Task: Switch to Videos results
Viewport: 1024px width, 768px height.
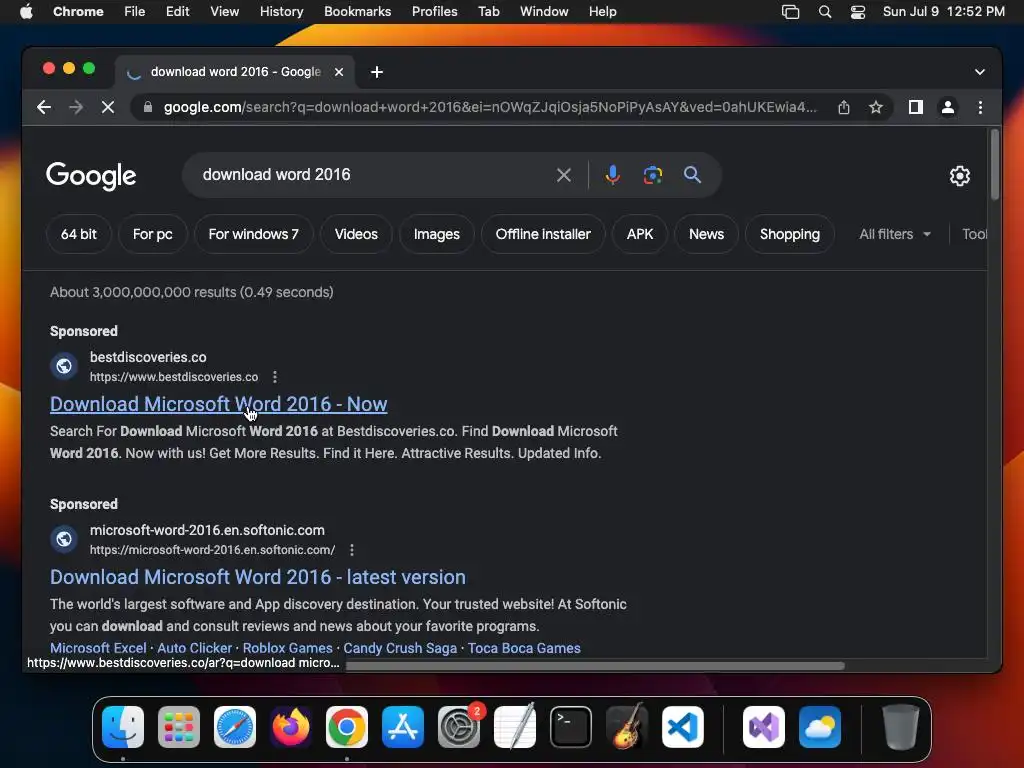Action: [356, 234]
